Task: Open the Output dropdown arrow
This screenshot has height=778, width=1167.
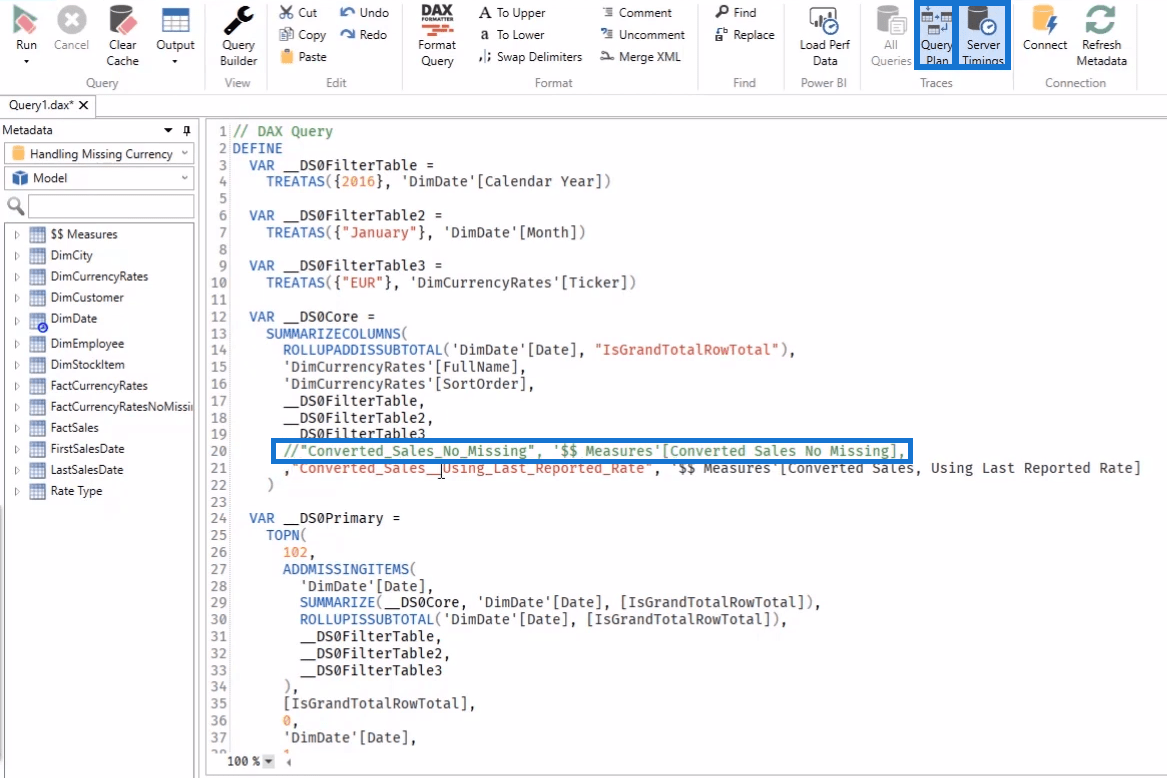Action: pos(175,62)
